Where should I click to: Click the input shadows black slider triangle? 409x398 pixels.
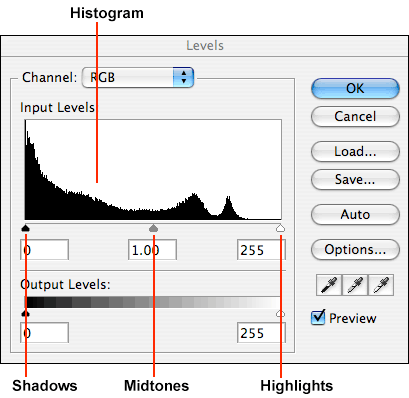[x=26, y=228]
